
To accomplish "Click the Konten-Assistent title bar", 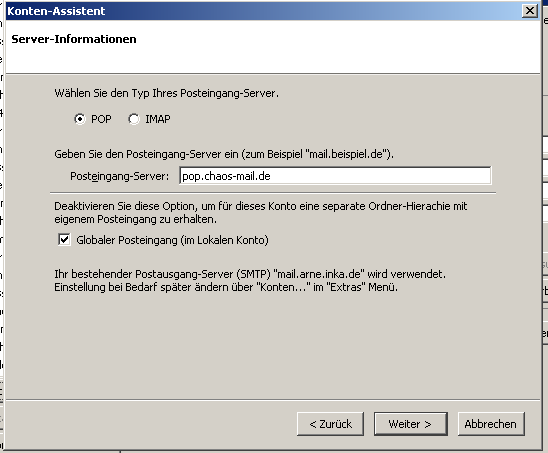I will point(264,11).
